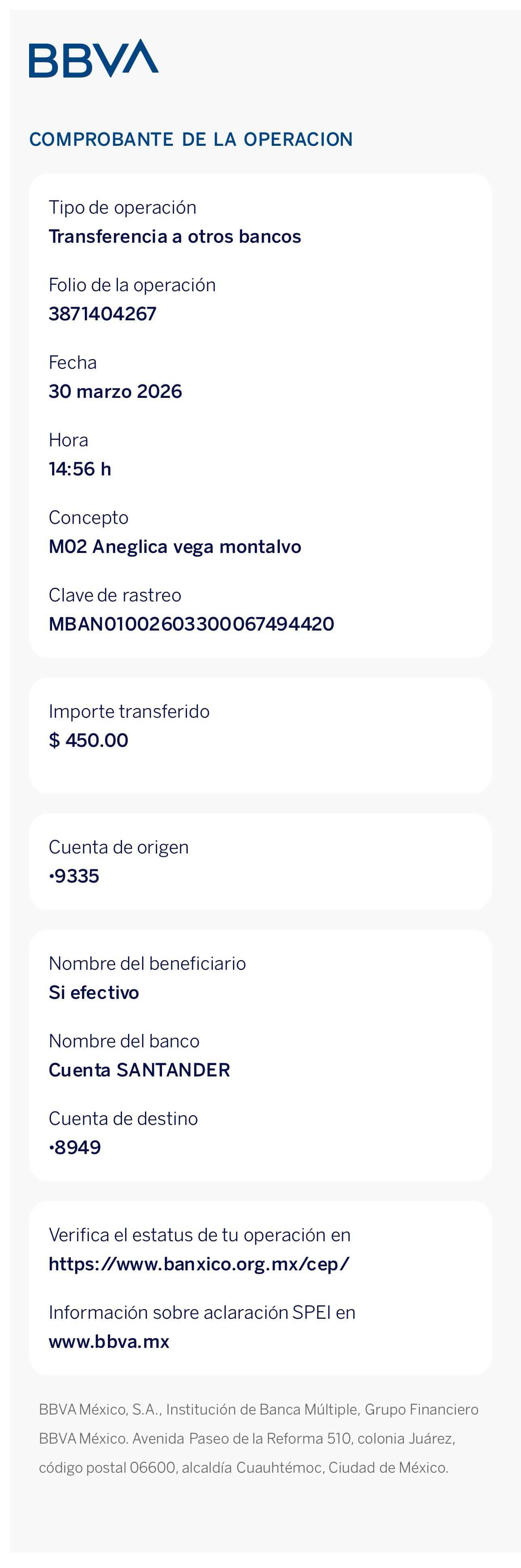Click the time value 14:56 h
This screenshot has height=1568, width=521.
80,469
